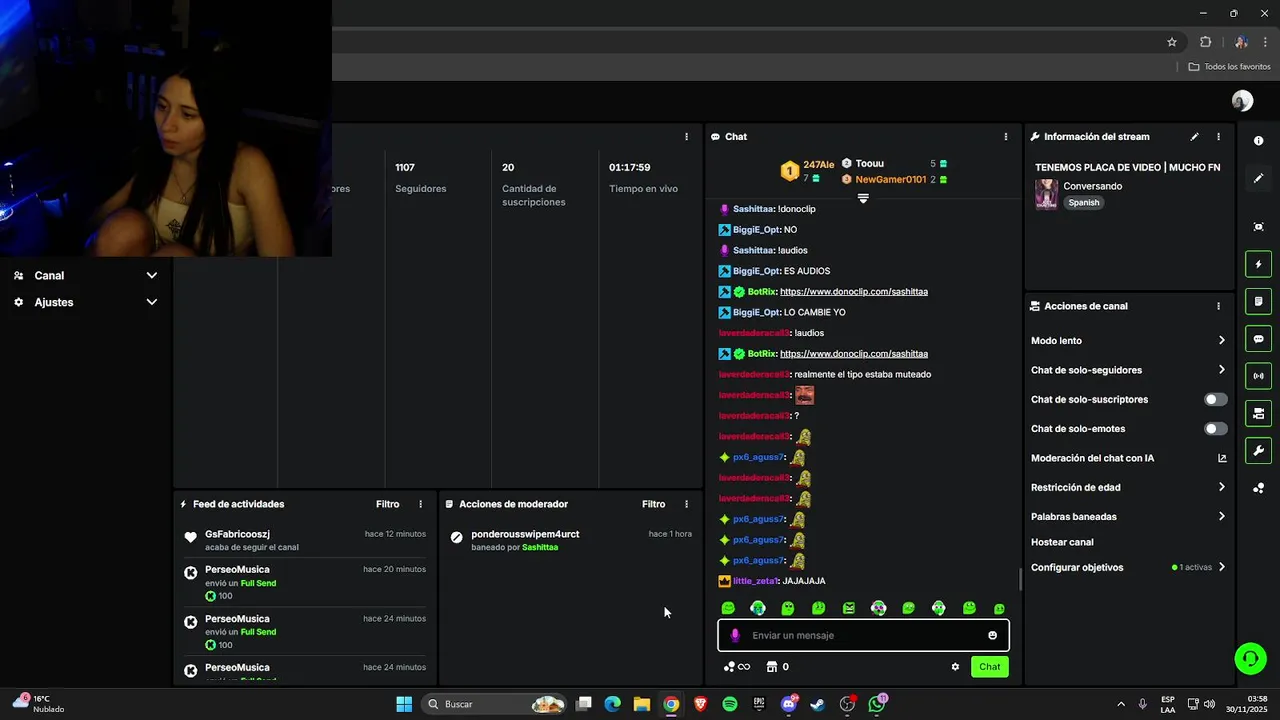The height and width of the screenshot is (720, 1280).
Task: Click the Windows taskbar Buscar search box
Action: pyautogui.click(x=494, y=704)
